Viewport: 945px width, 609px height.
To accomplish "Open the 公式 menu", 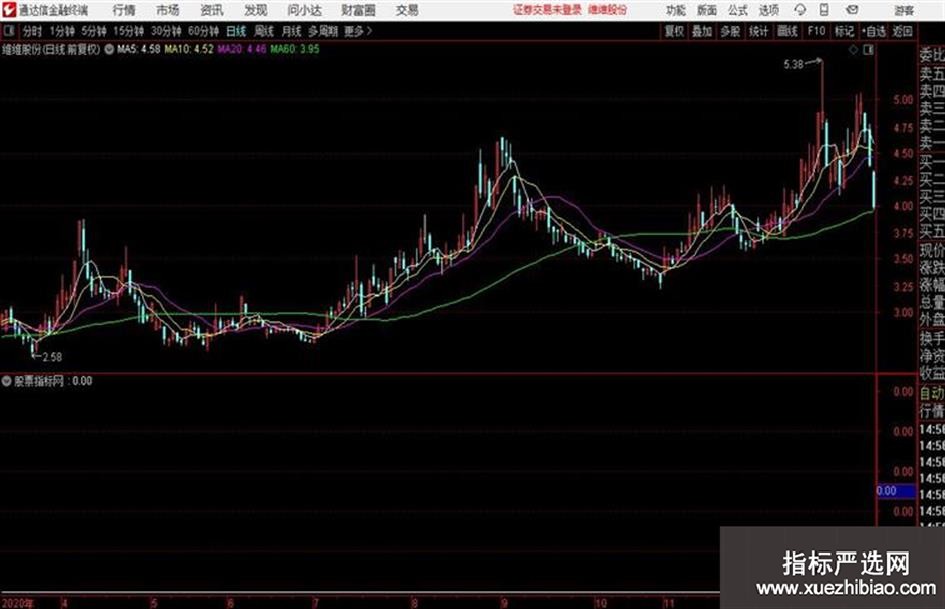I will [x=738, y=10].
